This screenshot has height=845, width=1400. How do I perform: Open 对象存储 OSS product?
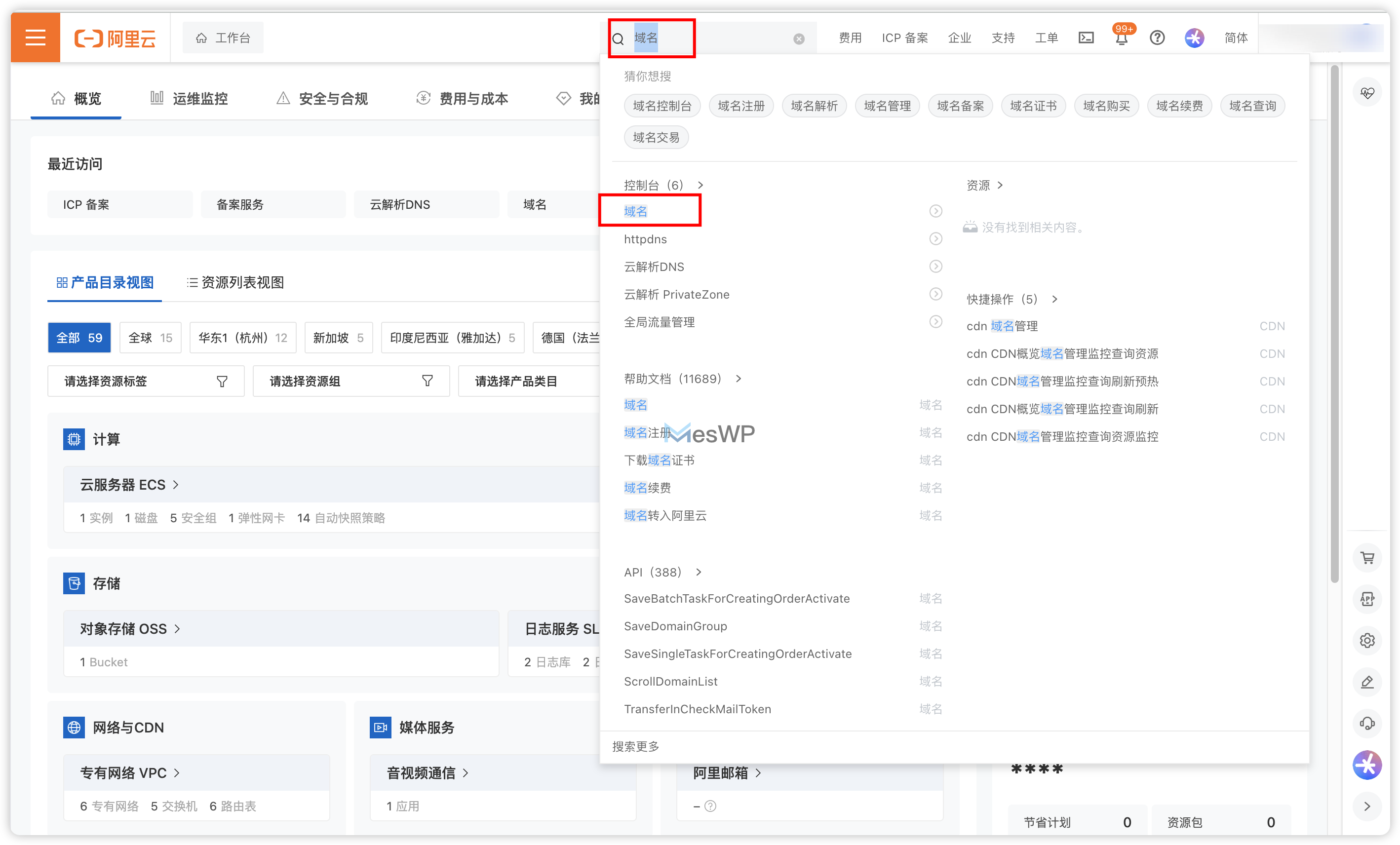tap(130, 628)
